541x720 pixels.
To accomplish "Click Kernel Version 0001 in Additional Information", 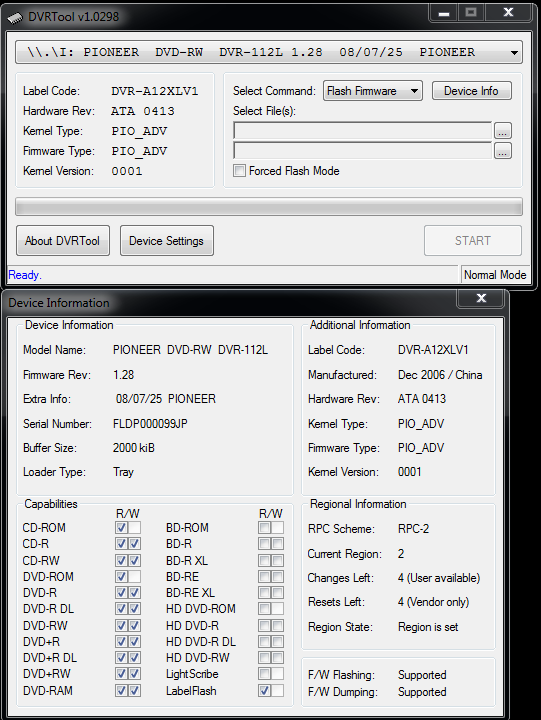I will click(x=410, y=472).
